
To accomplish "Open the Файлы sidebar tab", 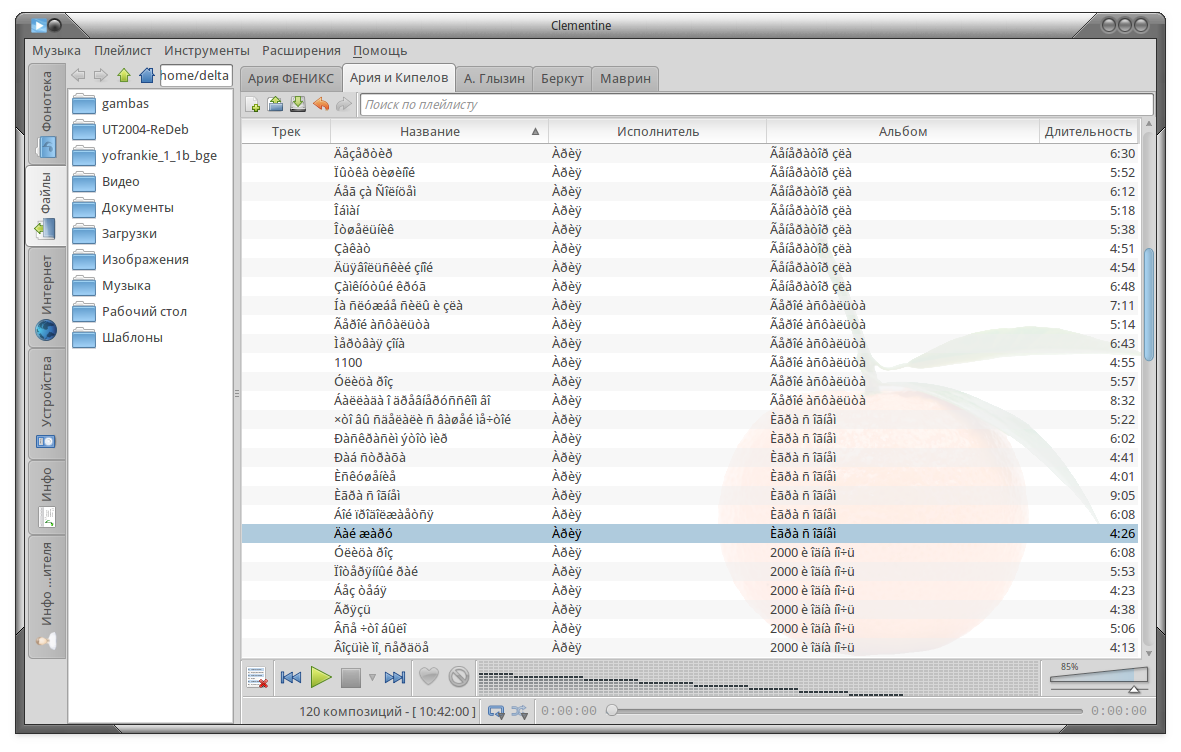I will 47,205.
